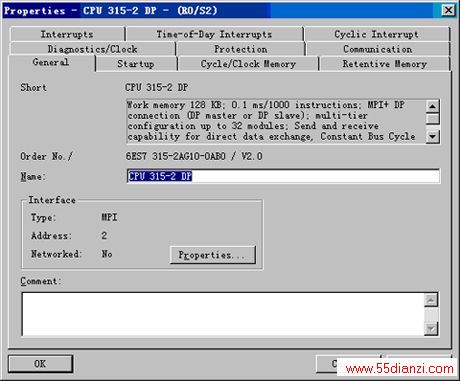Open the Communication tab
The height and width of the screenshot is (381, 460).
(378, 49)
